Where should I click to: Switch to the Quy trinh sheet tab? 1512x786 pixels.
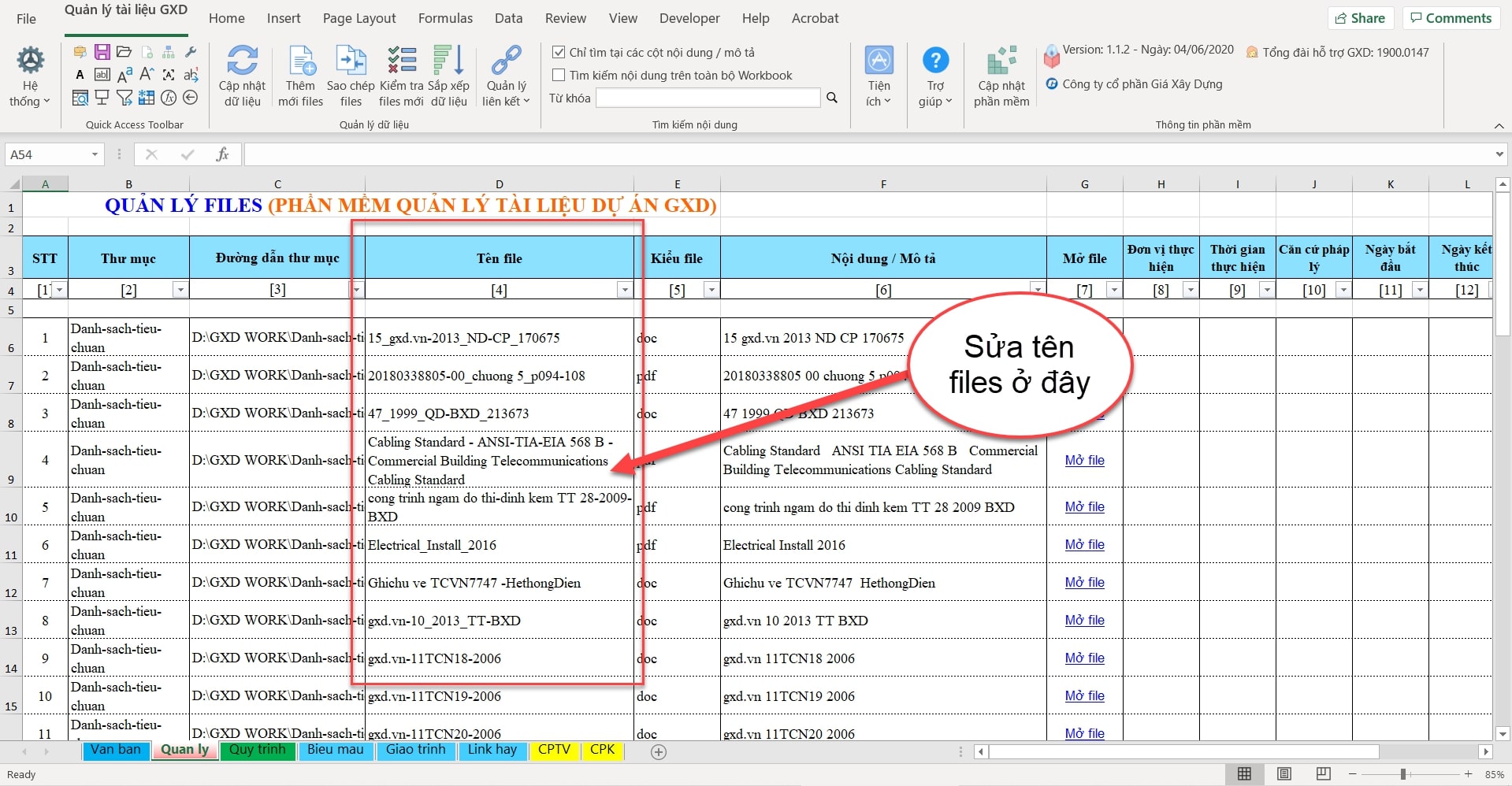pos(257,750)
